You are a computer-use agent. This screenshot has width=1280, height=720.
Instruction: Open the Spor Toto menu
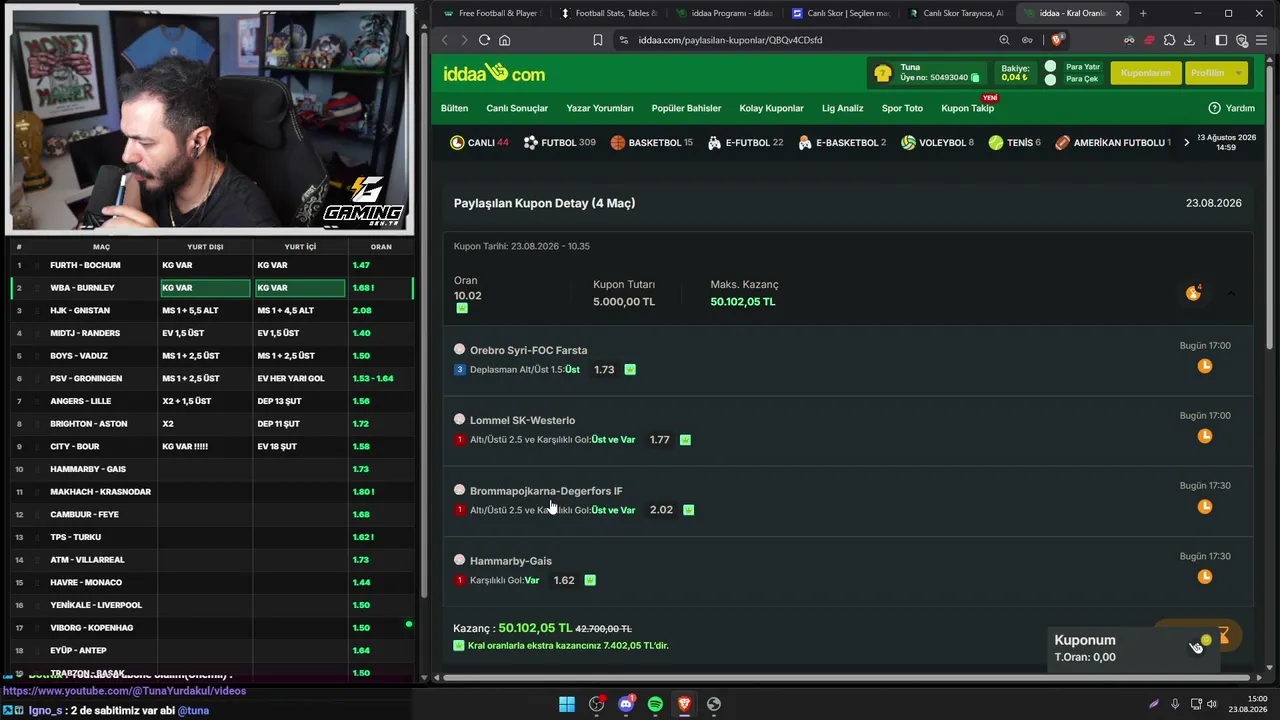coord(902,108)
